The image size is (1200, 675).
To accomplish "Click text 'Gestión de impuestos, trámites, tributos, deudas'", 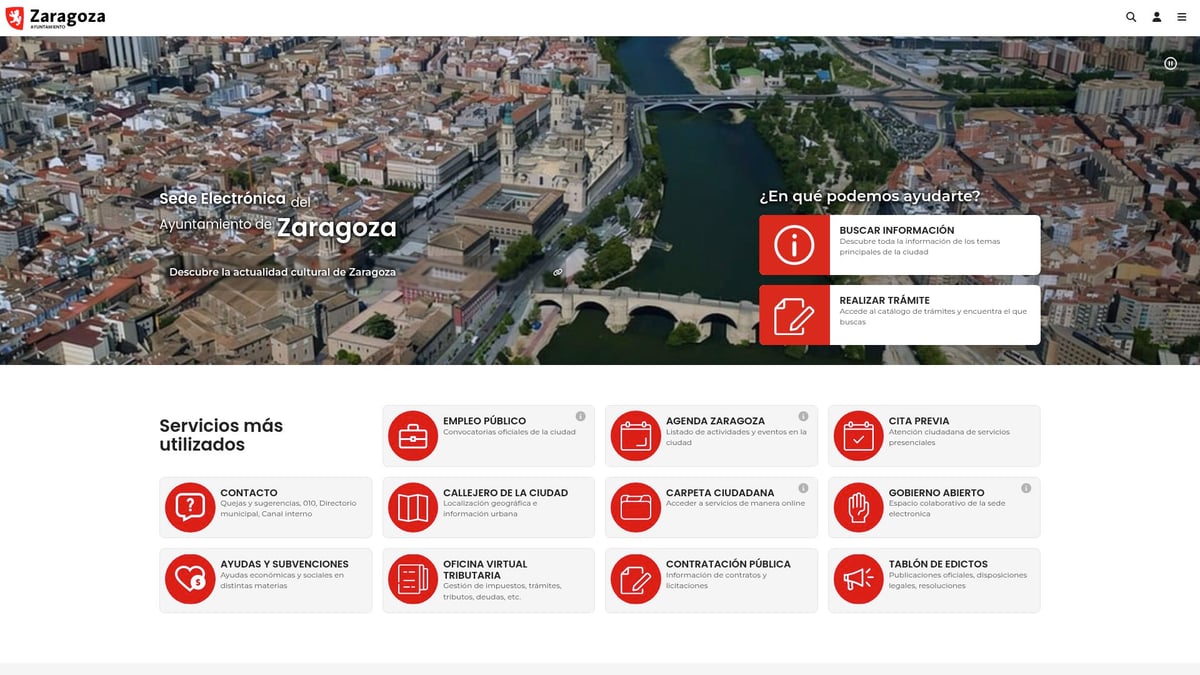I will coord(502,591).
